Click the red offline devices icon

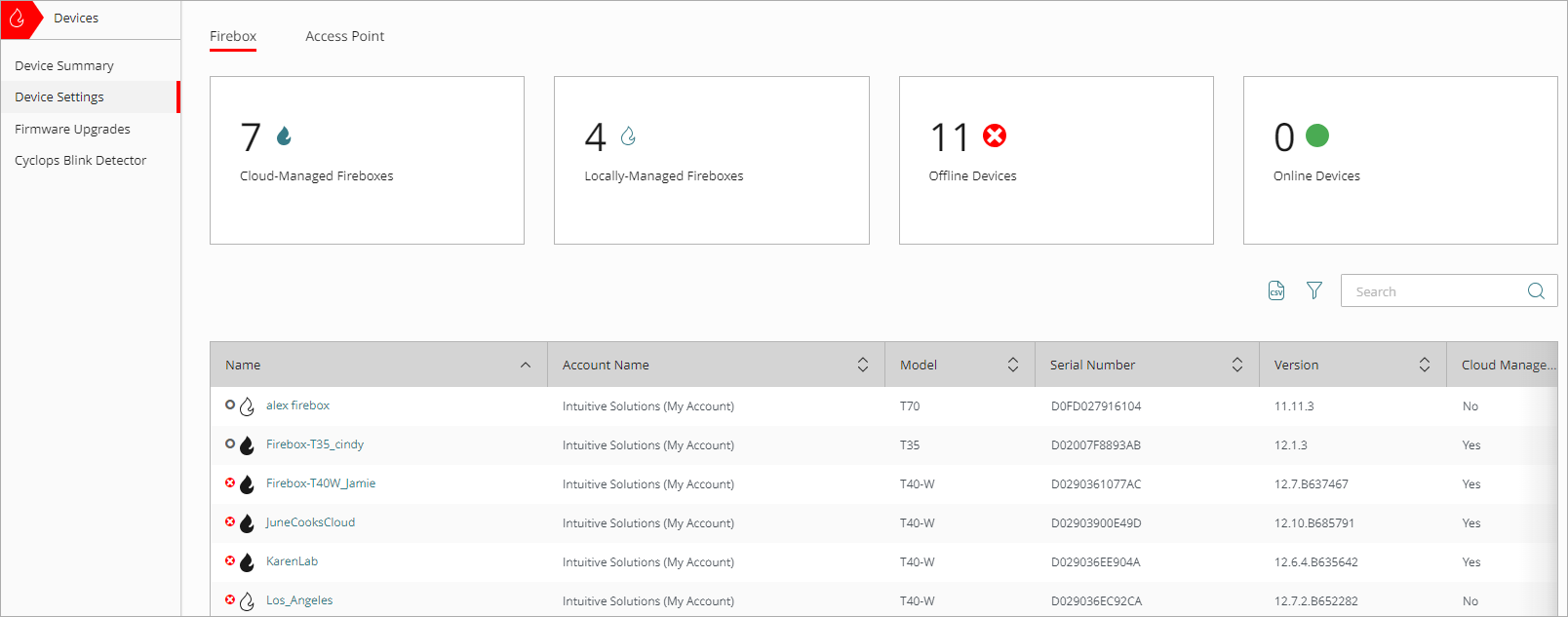click(995, 135)
